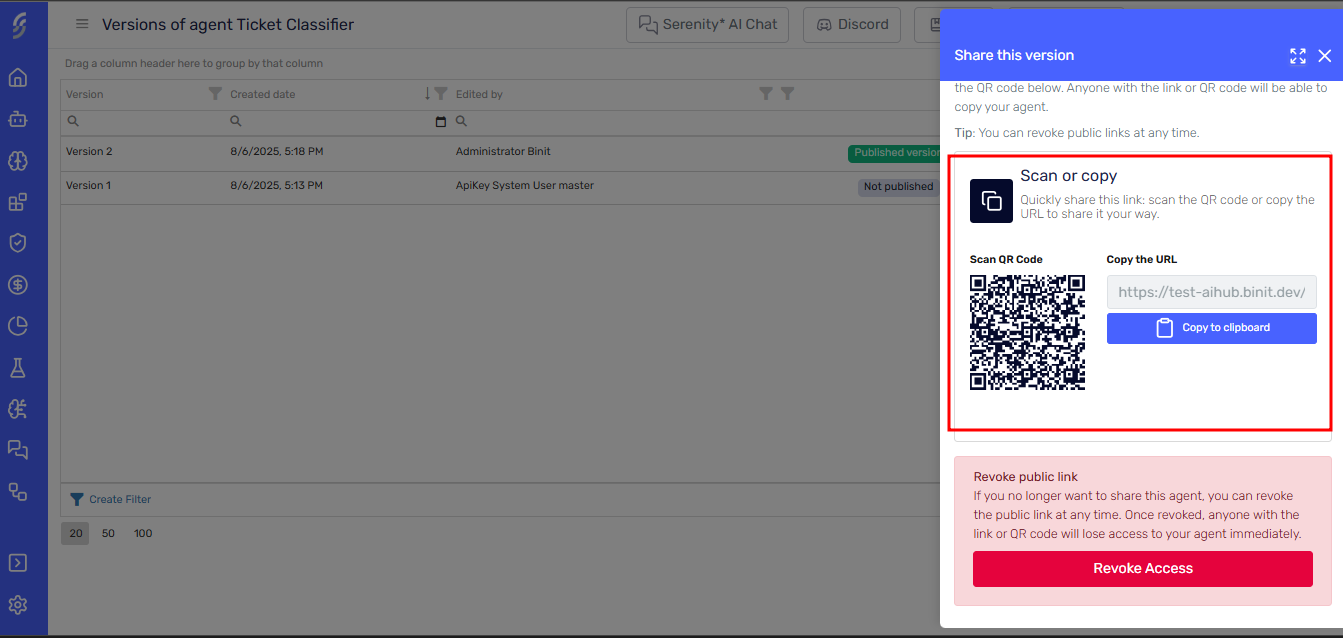Open the head with checklist icon in the sidebar

coord(18,408)
